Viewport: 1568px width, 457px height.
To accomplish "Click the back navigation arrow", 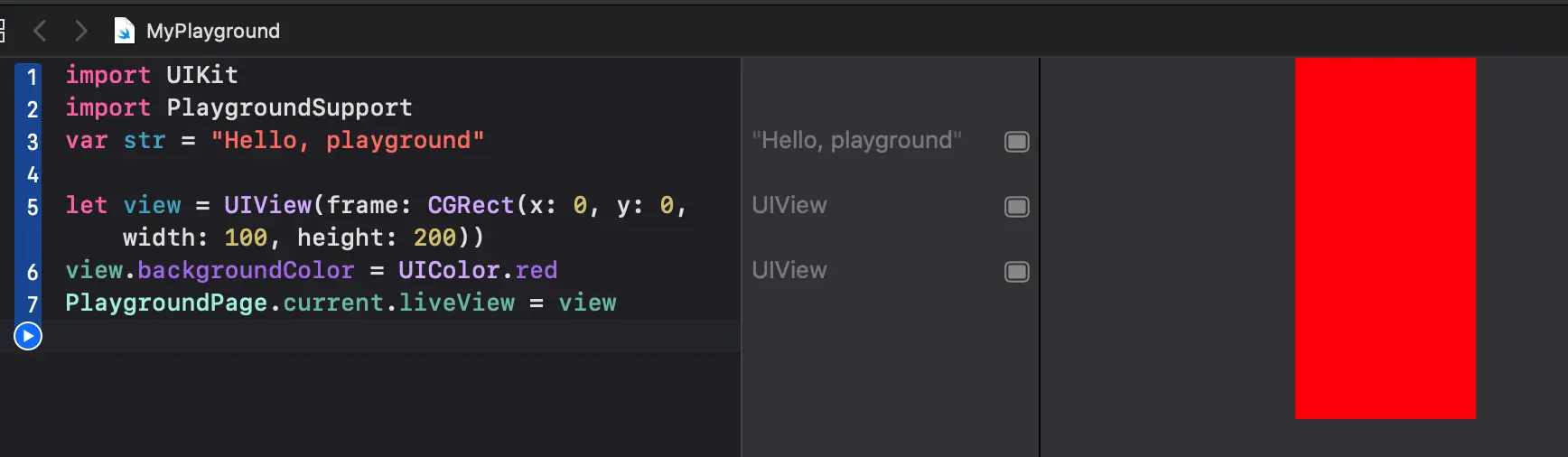I will pos(40,32).
